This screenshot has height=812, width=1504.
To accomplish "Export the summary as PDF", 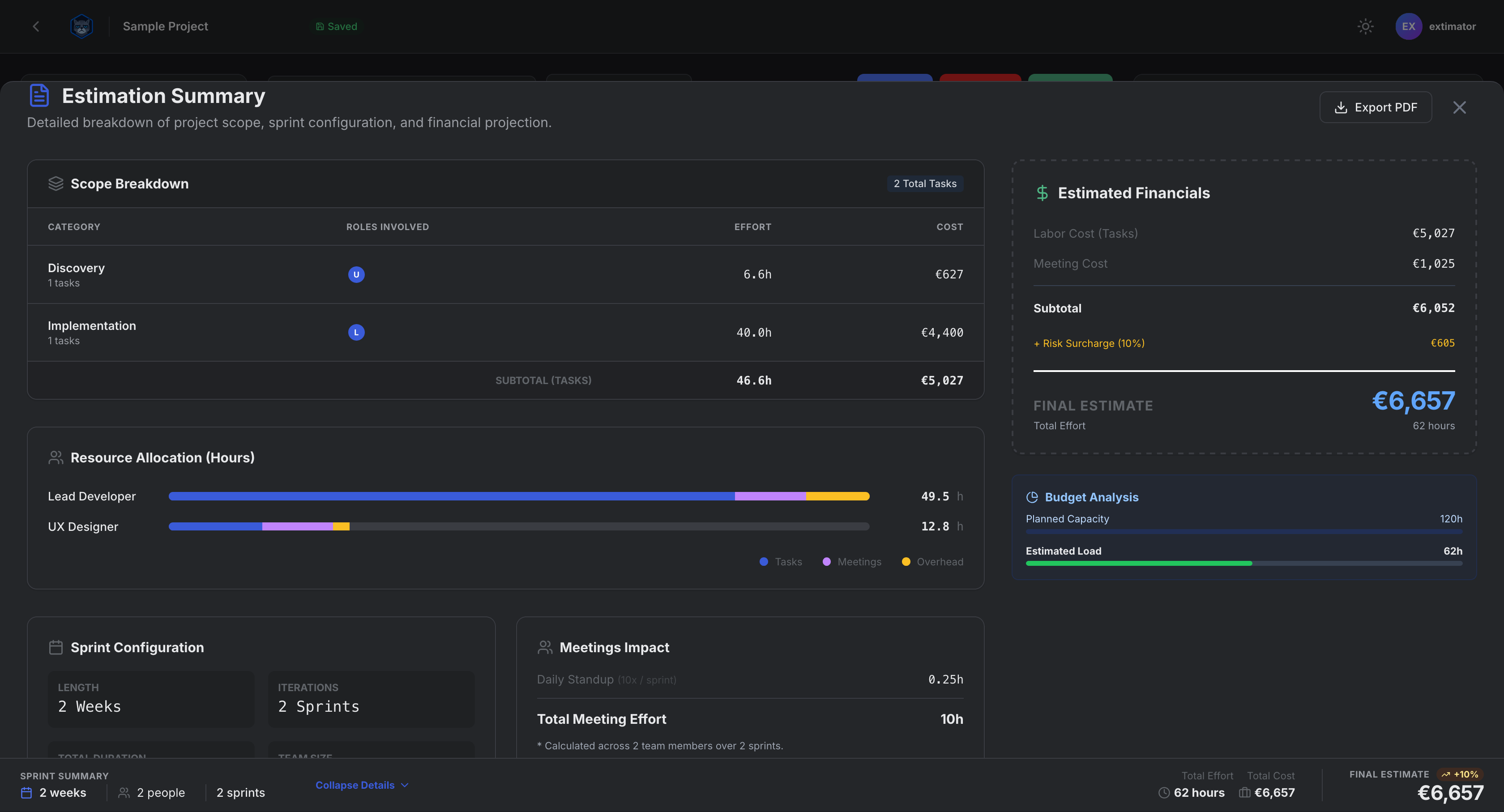I will coord(1376,107).
